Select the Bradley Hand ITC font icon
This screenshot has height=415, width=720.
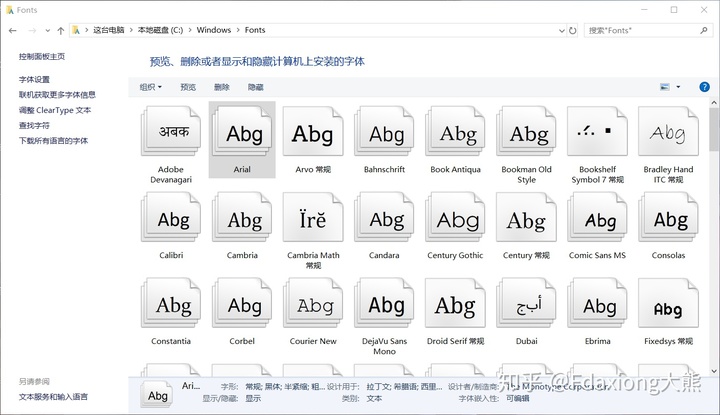[668, 131]
